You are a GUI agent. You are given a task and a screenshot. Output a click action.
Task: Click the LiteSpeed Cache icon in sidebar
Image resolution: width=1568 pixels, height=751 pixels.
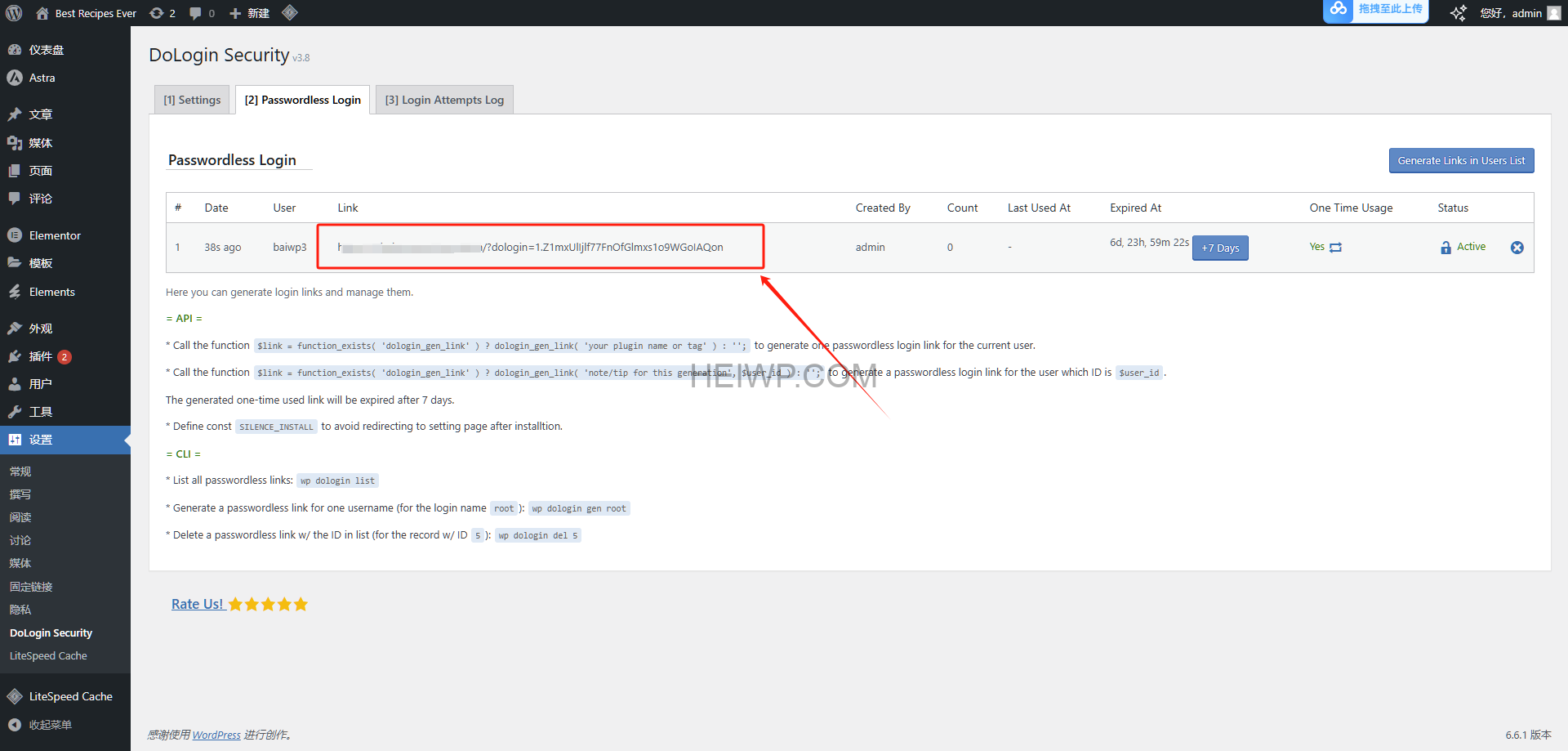(x=15, y=696)
